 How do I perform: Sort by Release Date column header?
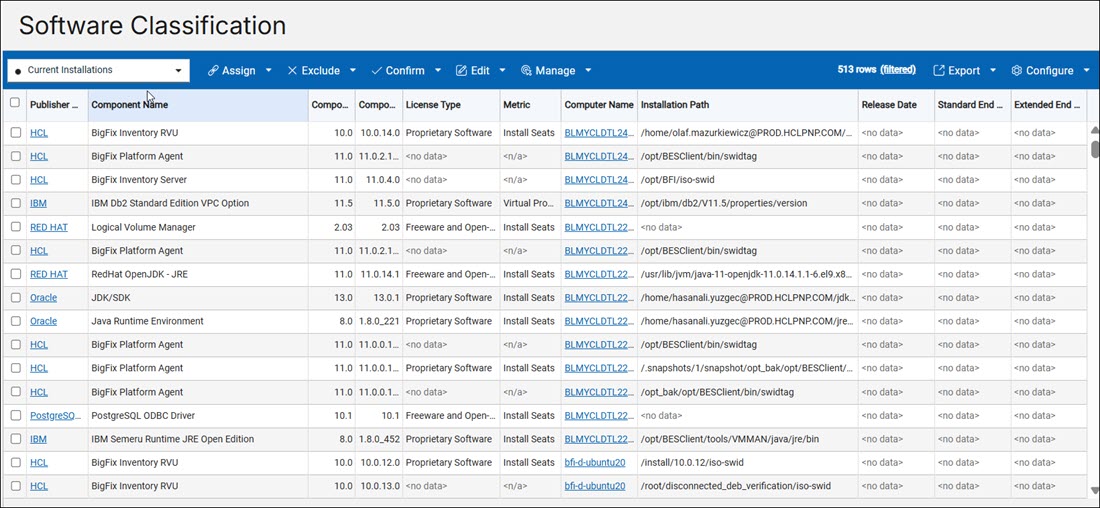pyautogui.click(x=896, y=105)
